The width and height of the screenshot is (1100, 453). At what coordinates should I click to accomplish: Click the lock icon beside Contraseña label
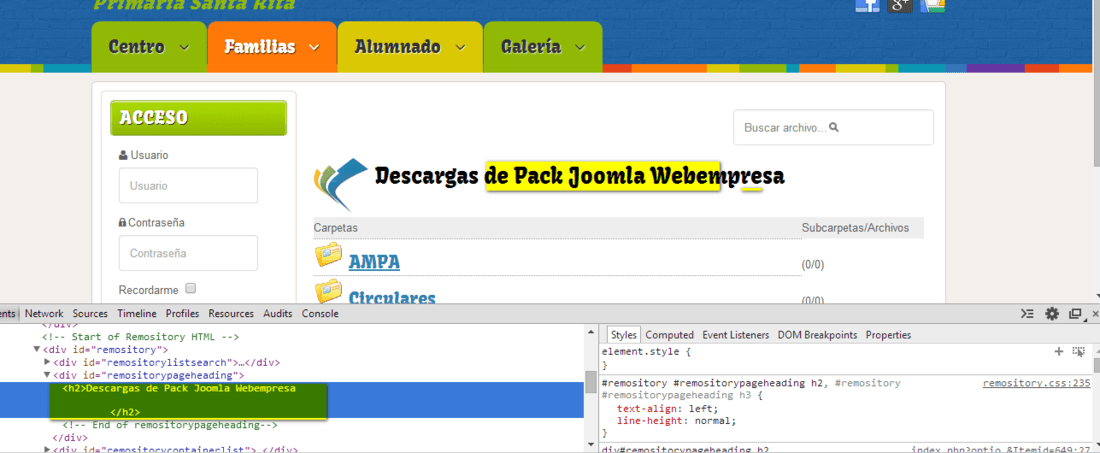[x=123, y=222]
